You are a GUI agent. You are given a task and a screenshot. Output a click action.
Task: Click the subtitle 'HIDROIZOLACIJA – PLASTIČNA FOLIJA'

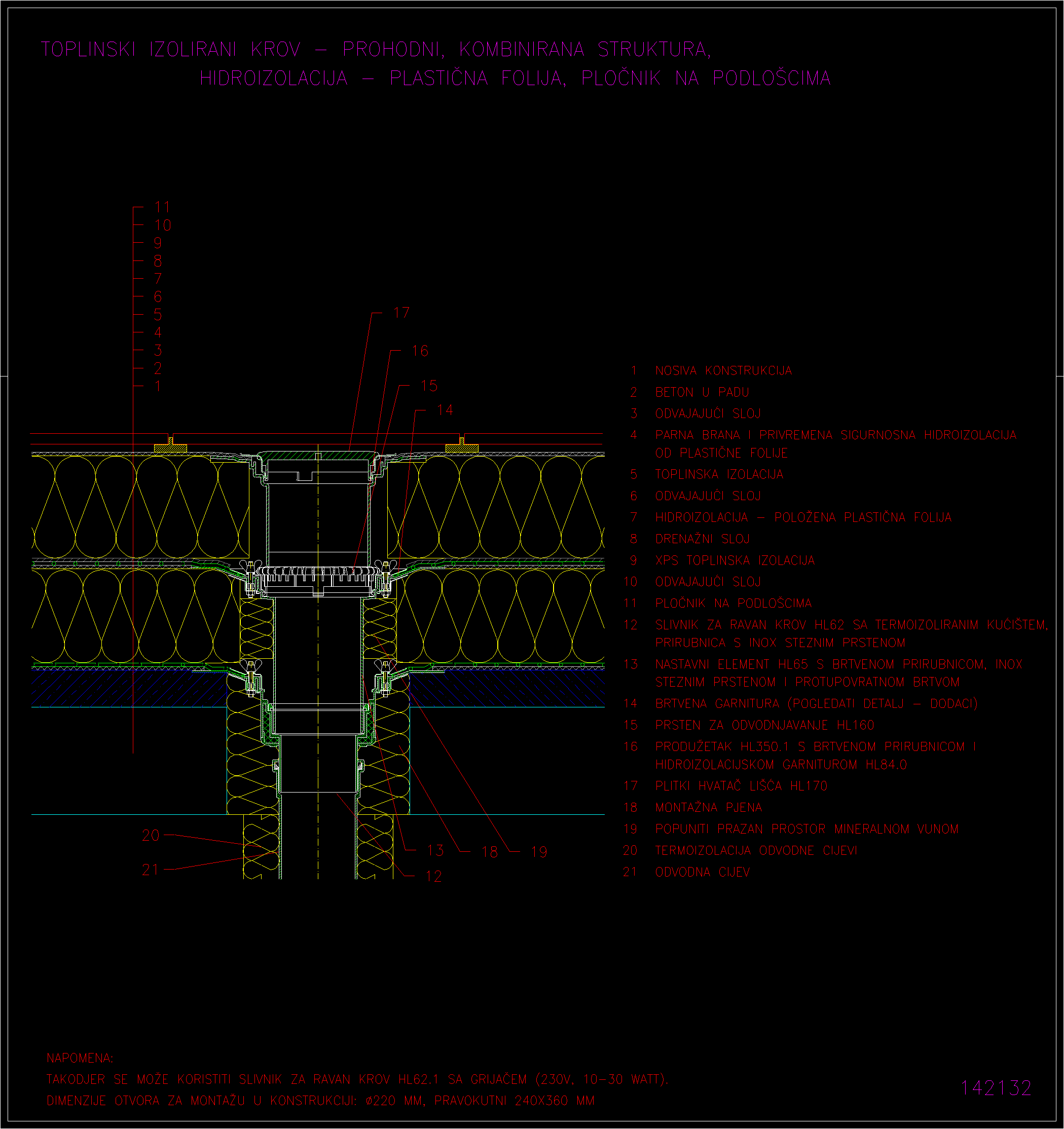pos(383,78)
